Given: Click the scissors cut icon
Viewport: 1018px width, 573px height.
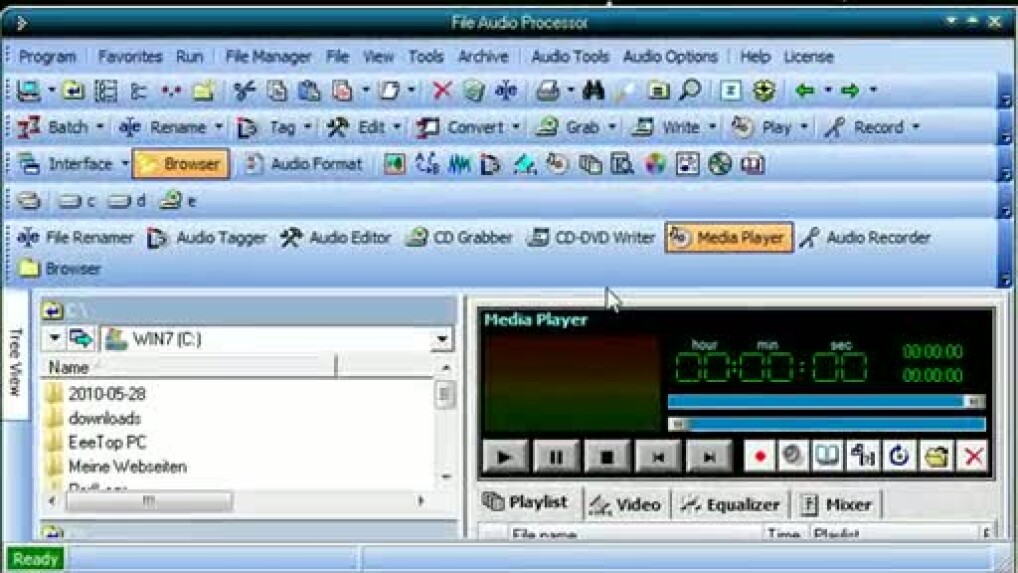Looking at the screenshot, I should [x=244, y=91].
